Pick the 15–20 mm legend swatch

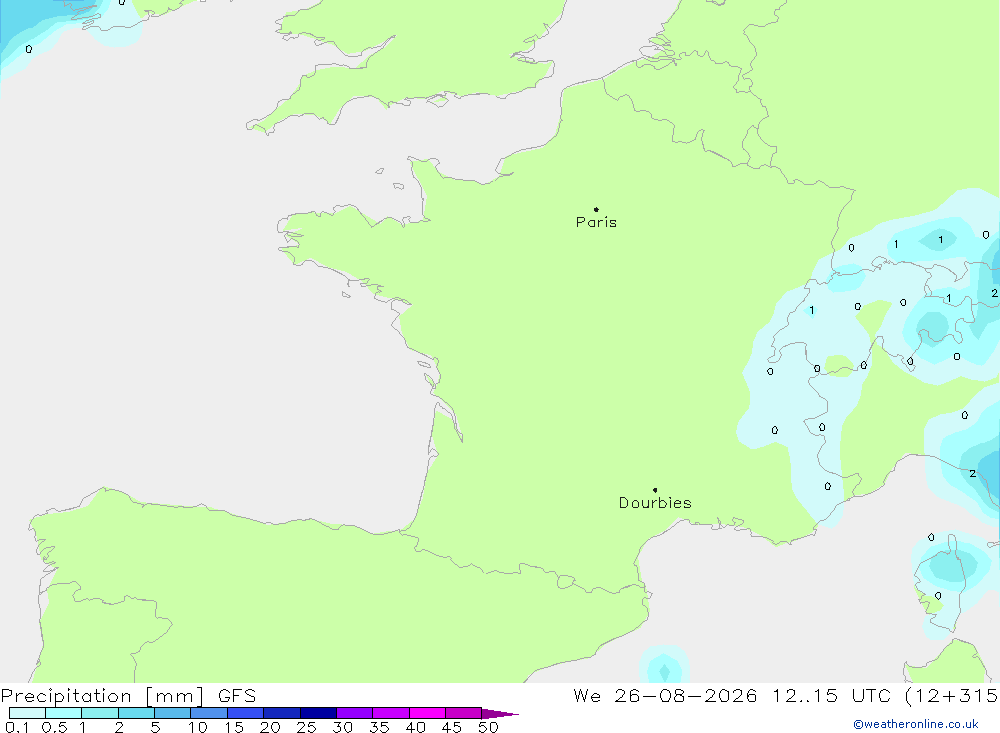point(246,713)
